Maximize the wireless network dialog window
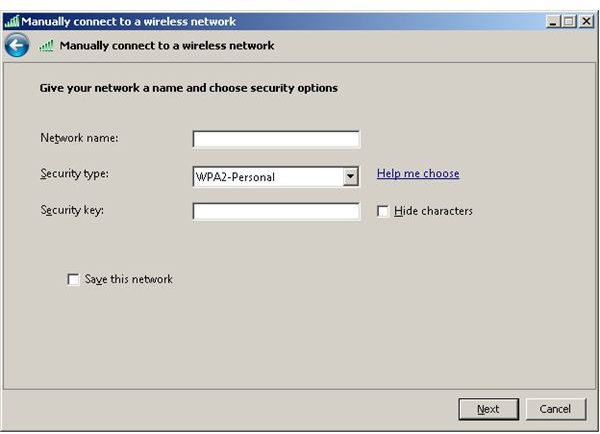600x434 pixels. 569,21
